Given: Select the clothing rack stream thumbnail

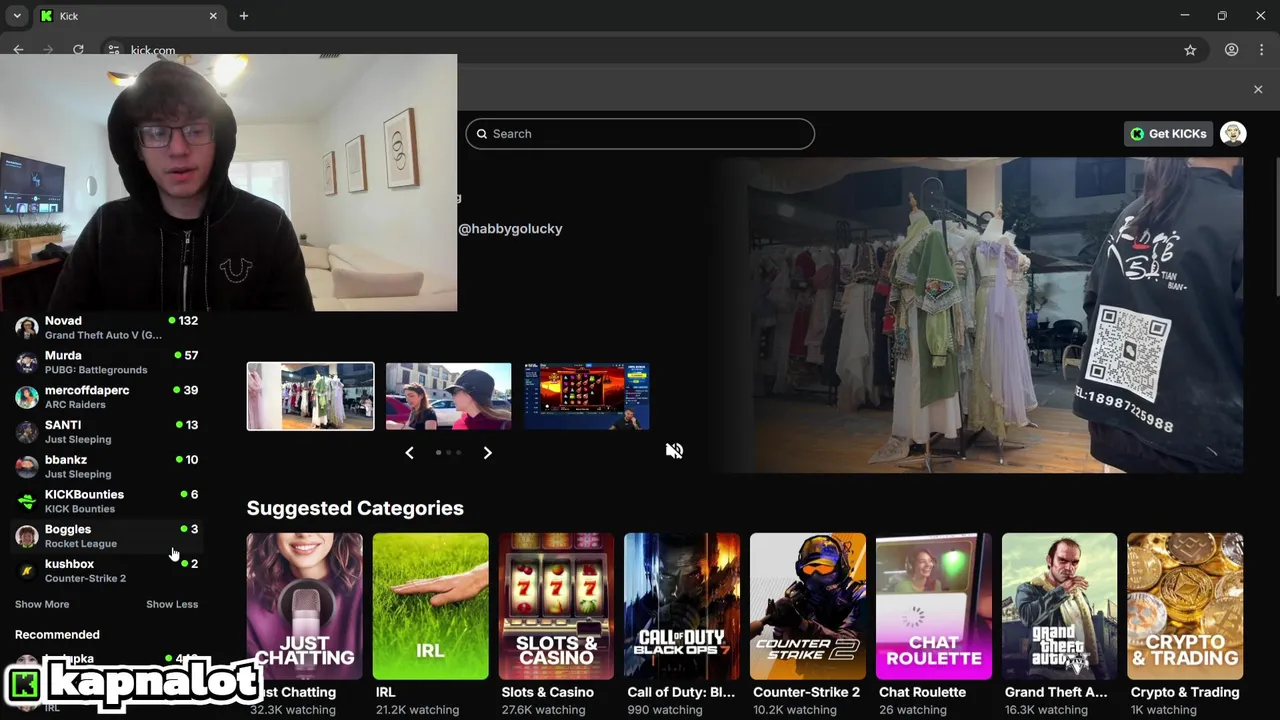Looking at the screenshot, I should tap(310, 396).
